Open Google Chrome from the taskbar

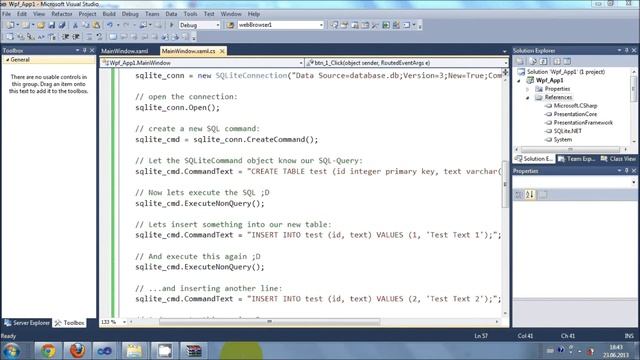(x=48, y=351)
